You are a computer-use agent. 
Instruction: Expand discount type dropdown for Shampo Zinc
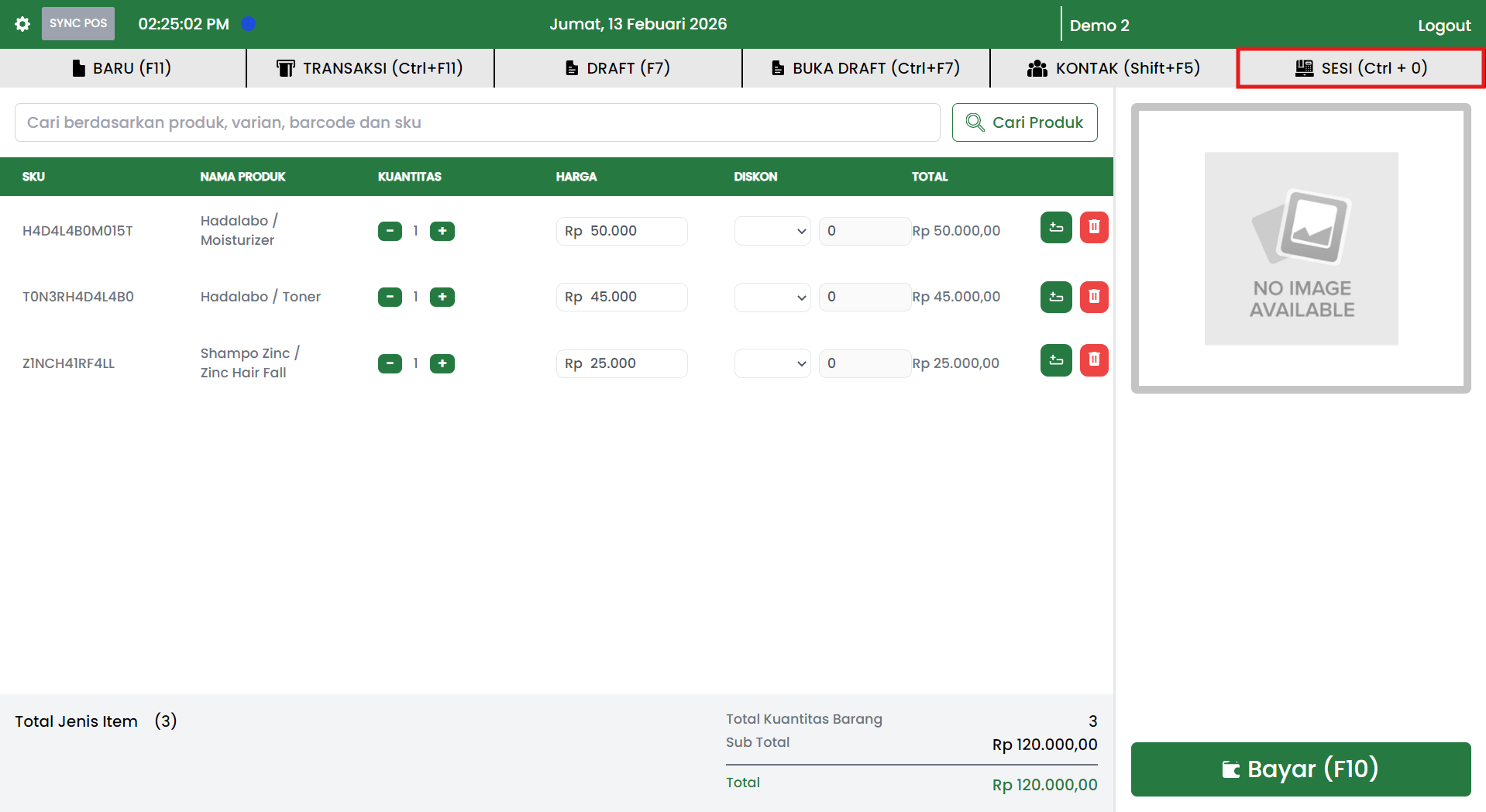coord(772,363)
